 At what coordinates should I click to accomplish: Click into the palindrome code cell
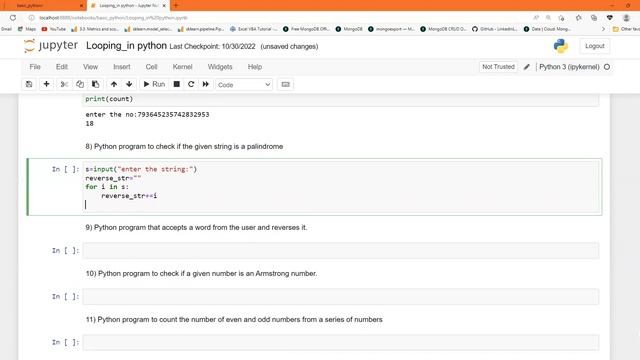click(x=341, y=187)
